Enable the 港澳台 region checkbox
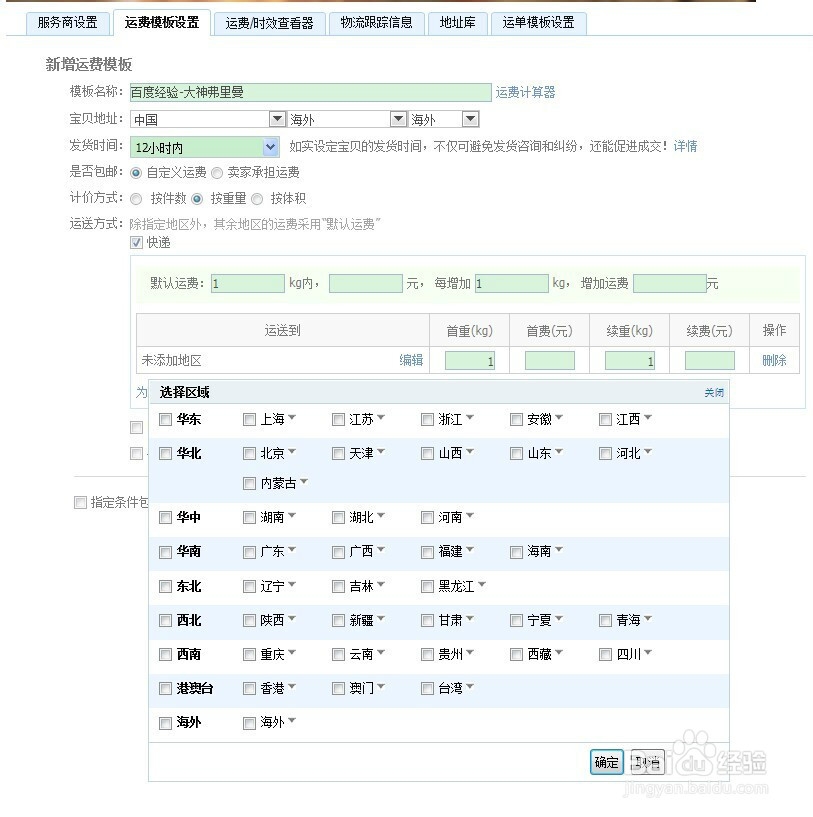The height and width of the screenshot is (817, 813). pyautogui.click(x=165, y=688)
